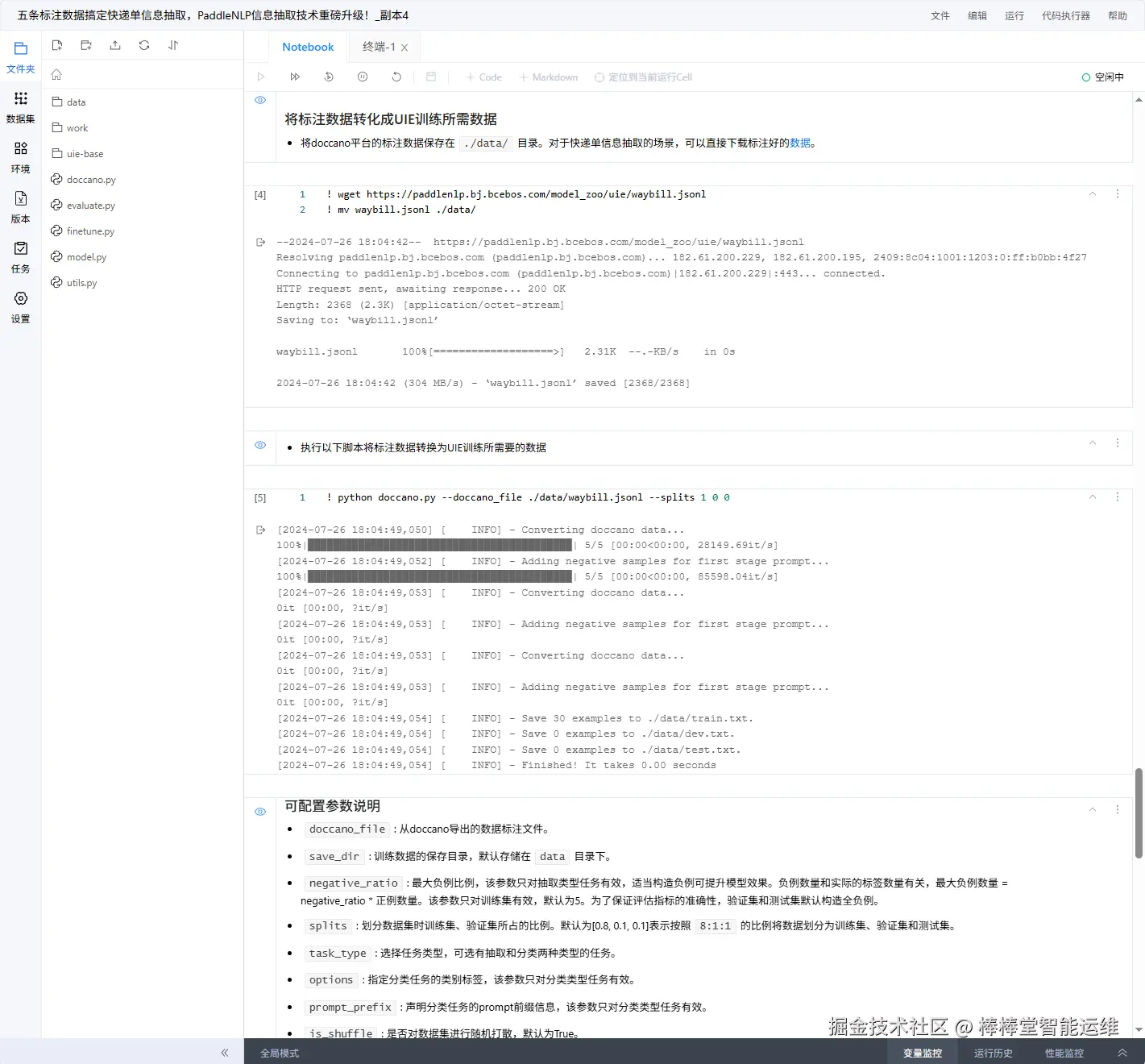Viewport: 1145px width, 1064px height.
Task: Run all cells with fast-forward icon
Action: pyautogui.click(x=295, y=77)
